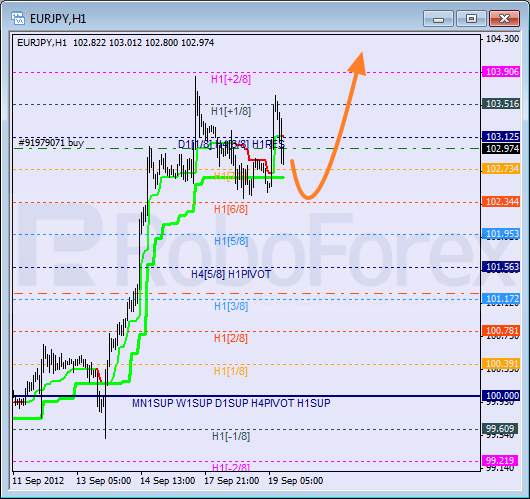Click the 100.000 support price label
The width and height of the screenshot is (530, 499).
(501, 395)
